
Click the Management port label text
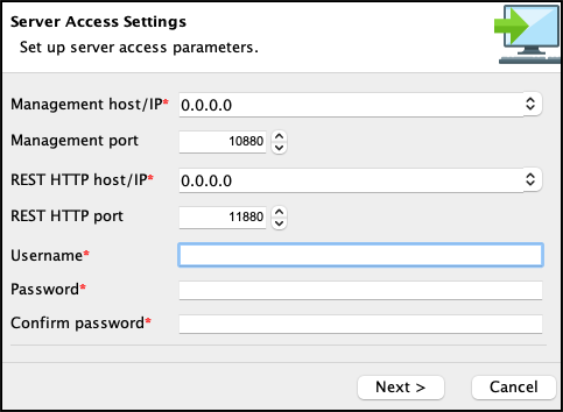click(74, 140)
